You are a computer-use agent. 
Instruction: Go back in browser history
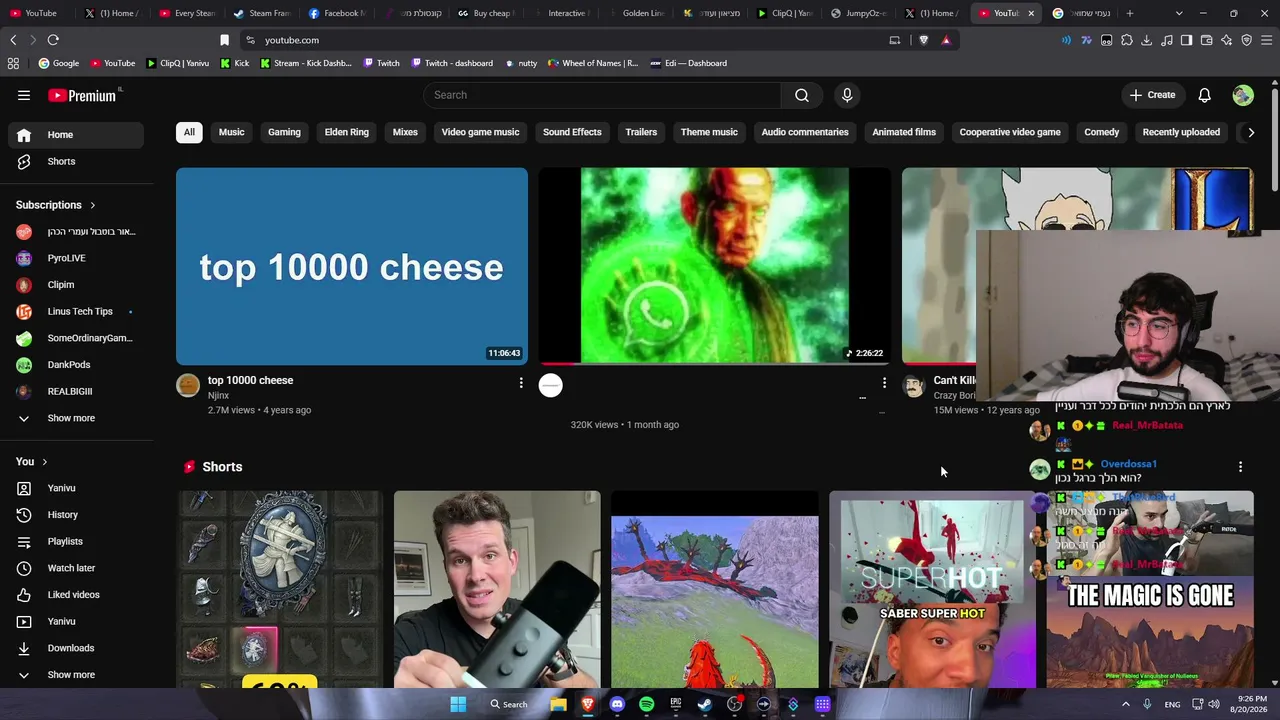point(13,40)
